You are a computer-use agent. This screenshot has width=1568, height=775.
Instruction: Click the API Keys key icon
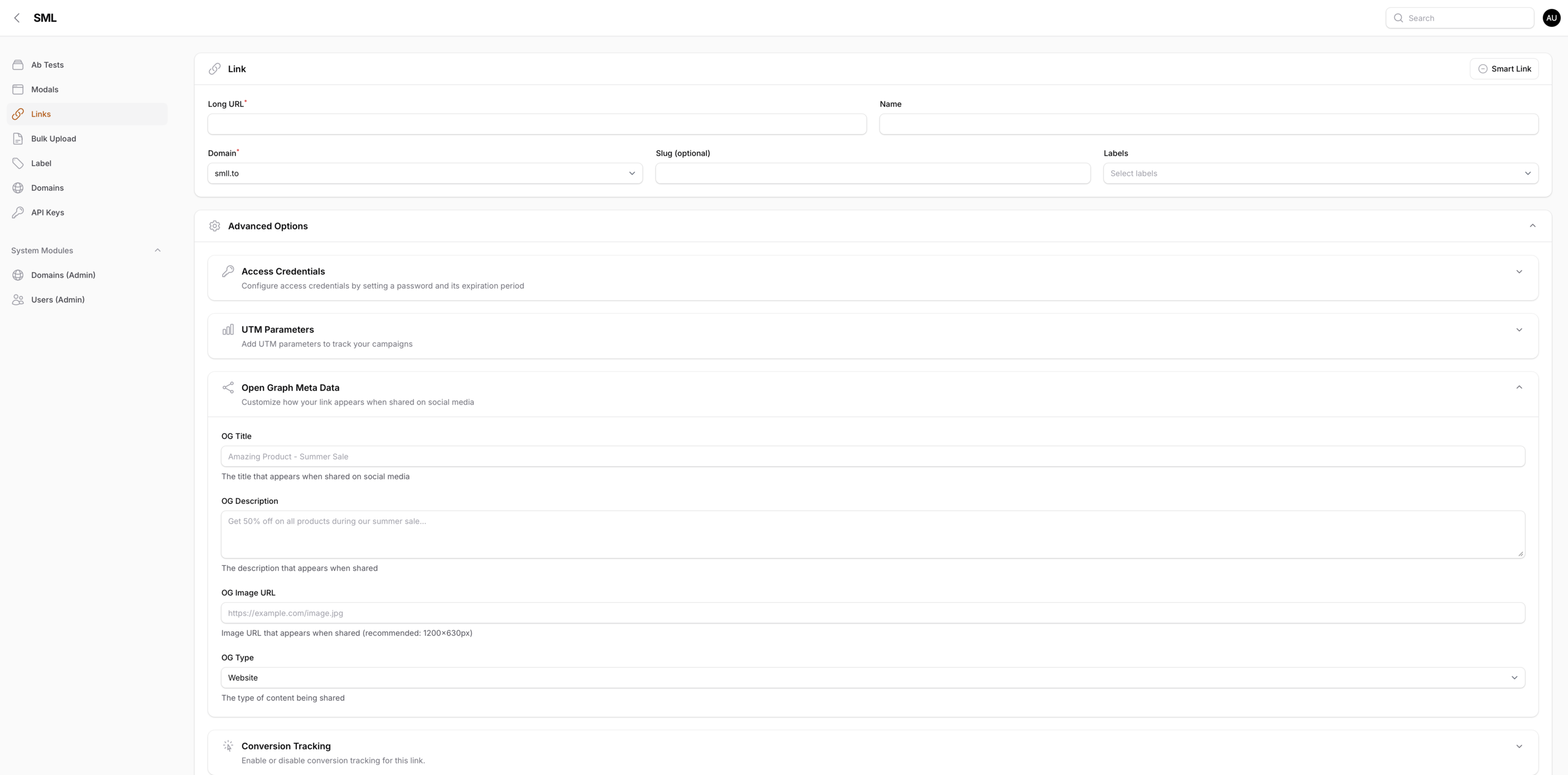point(18,212)
